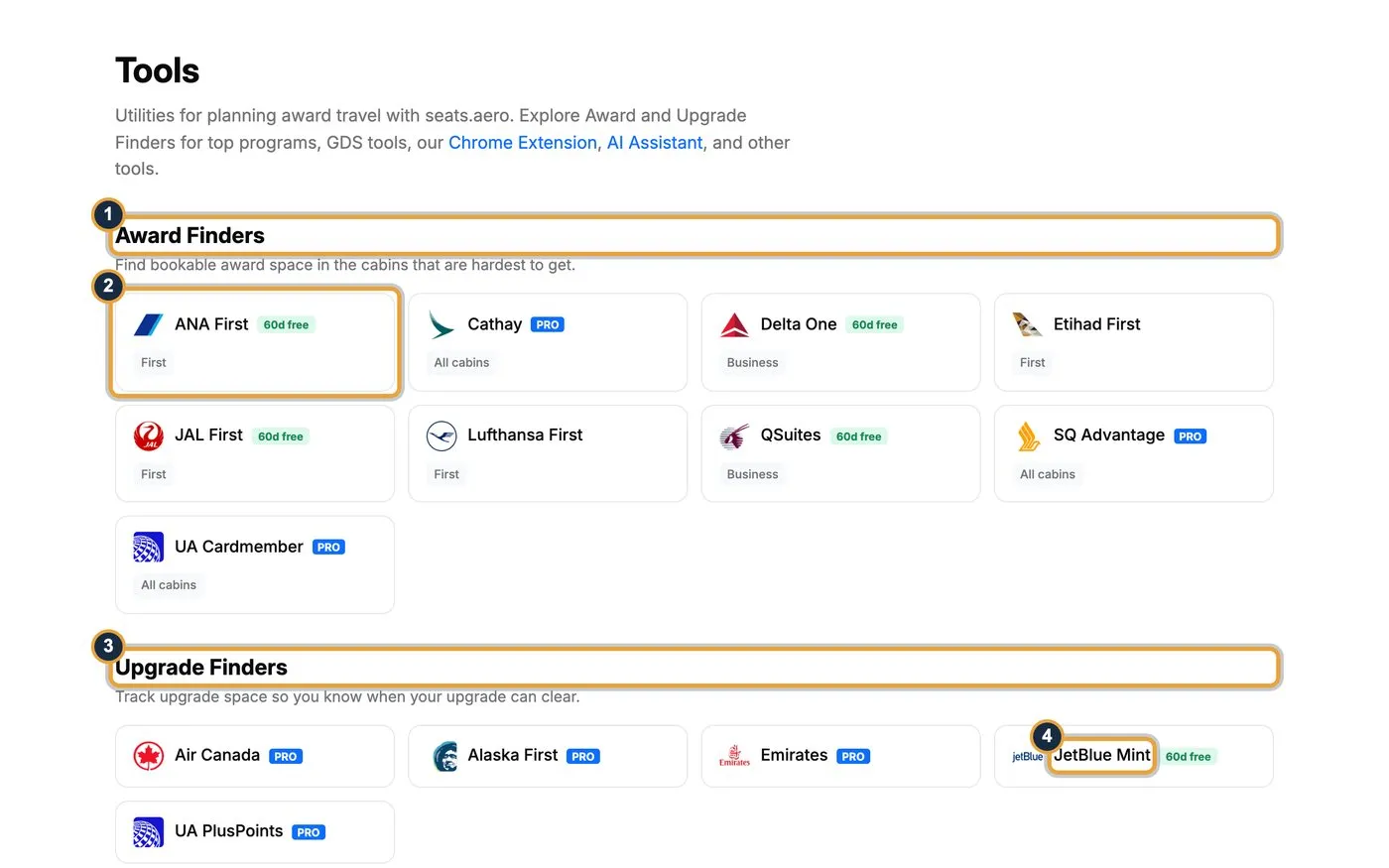Select the JAL First finder
The width and height of the screenshot is (1389, 868).
point(255,453)
